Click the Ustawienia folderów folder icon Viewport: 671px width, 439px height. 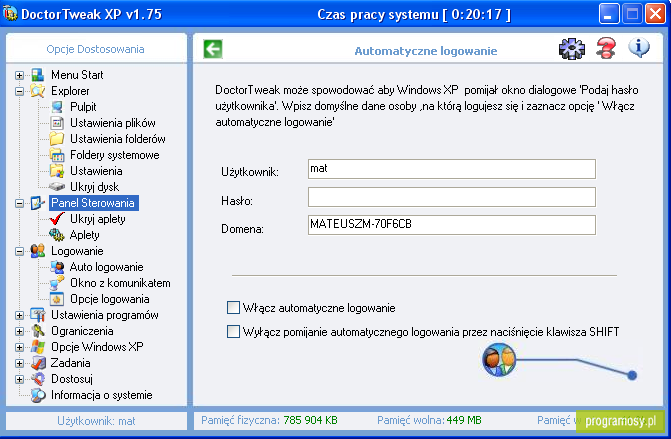[x=57, y=139]
